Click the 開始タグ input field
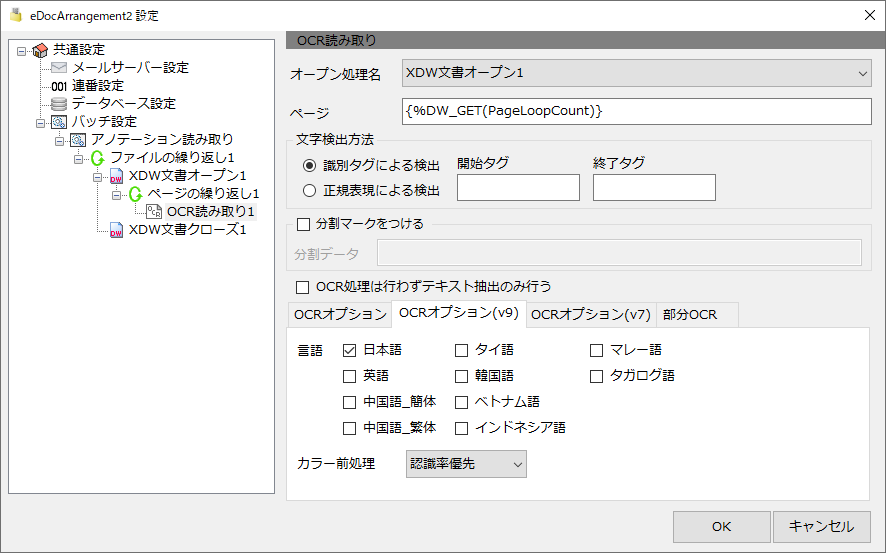Viewport: 886px width, 553px height. pyautogui.click(x=518, y=188)
